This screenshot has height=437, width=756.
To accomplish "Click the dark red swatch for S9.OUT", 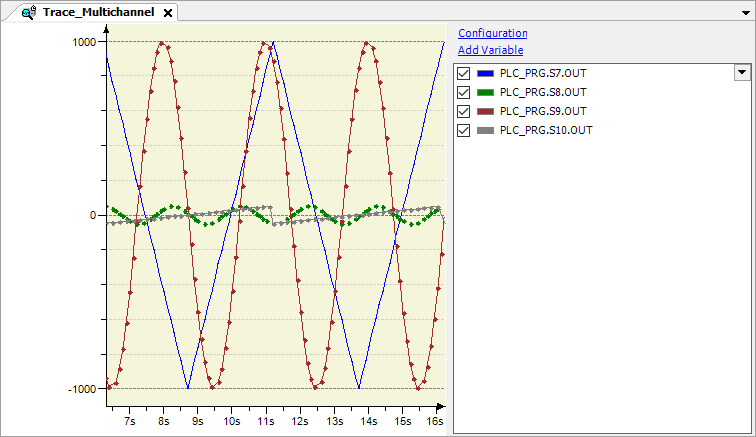I will 486,111.
